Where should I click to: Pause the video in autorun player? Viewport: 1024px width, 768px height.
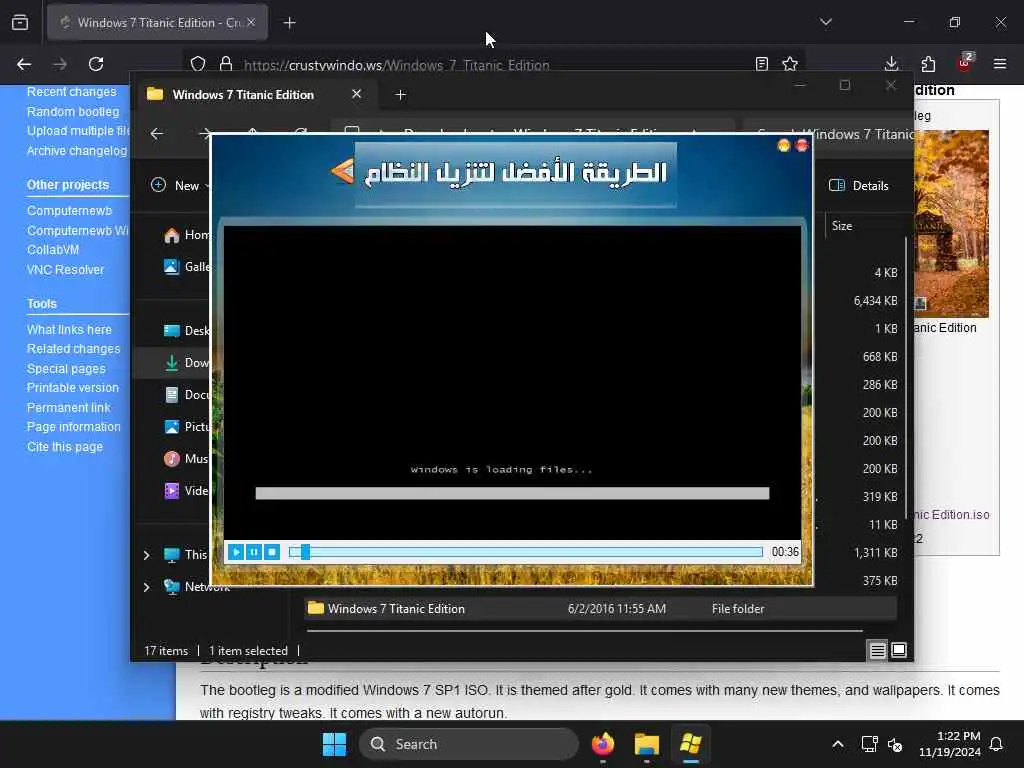[x=254, y=552]
